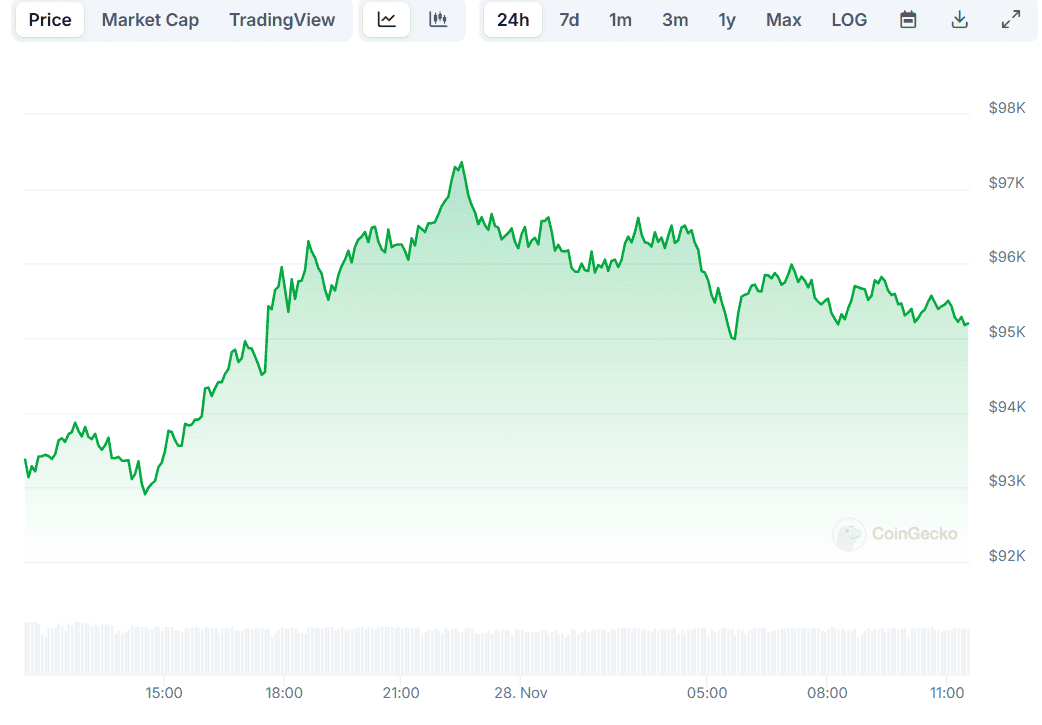
Task: Expand chart to fullscreen
Action: point(1010,19)
